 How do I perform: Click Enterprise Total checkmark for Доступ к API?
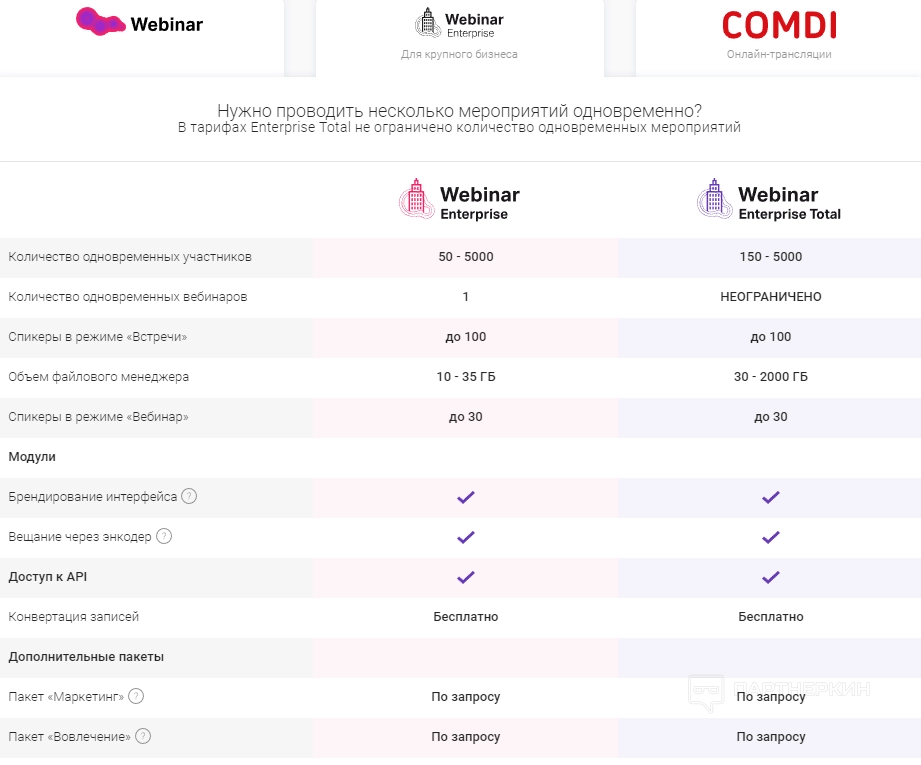770,577
